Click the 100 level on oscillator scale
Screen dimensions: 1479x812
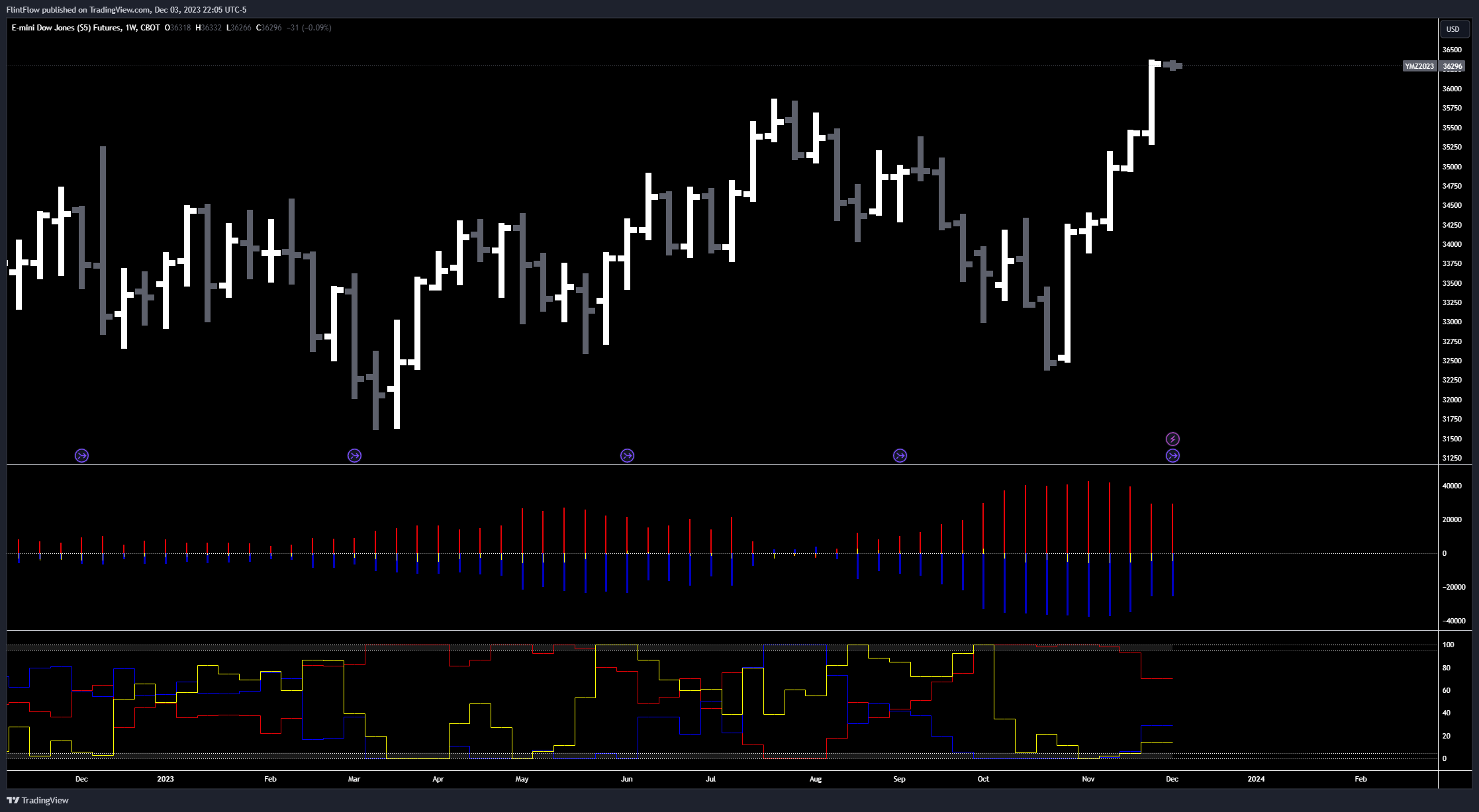point(1449,645)
